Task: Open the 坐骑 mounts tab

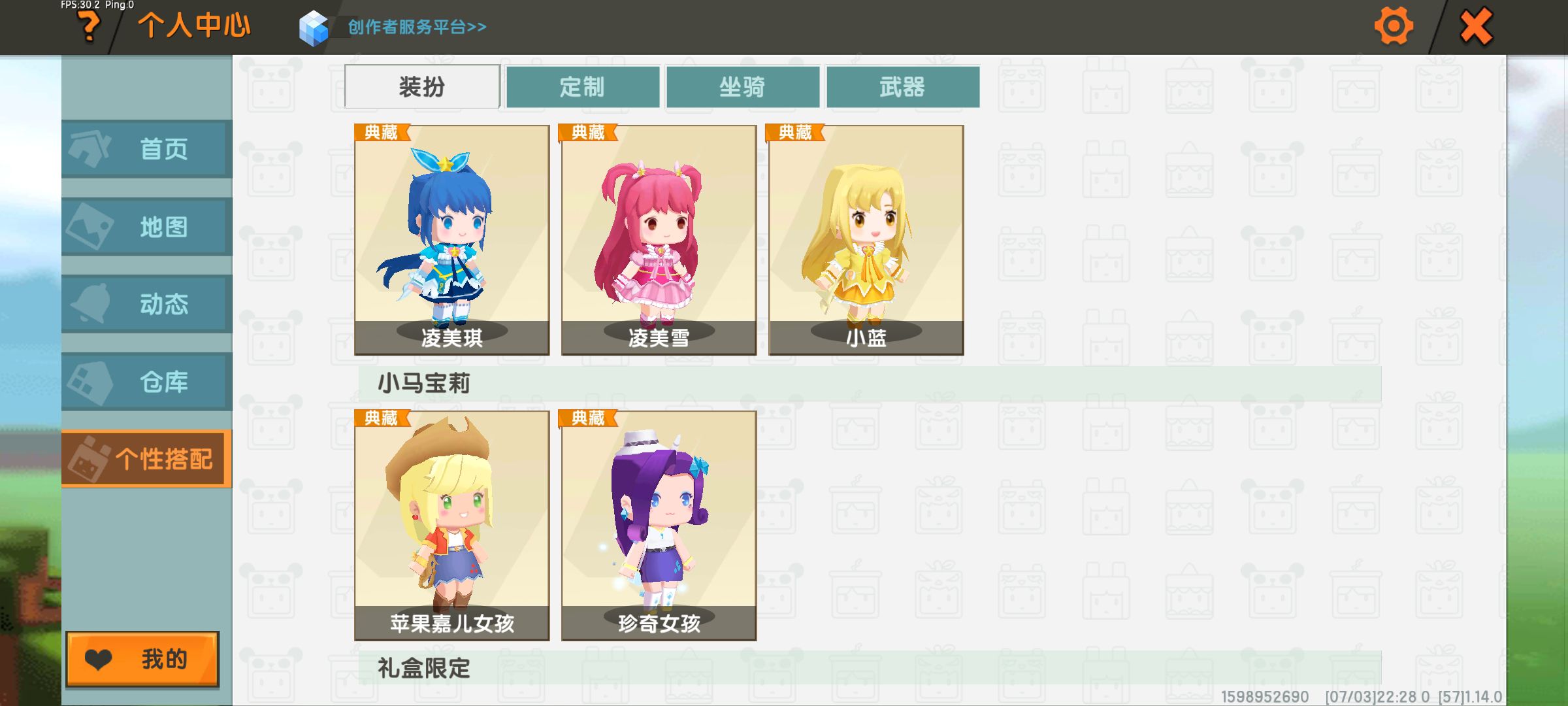Action: click(x=742, y=86)
